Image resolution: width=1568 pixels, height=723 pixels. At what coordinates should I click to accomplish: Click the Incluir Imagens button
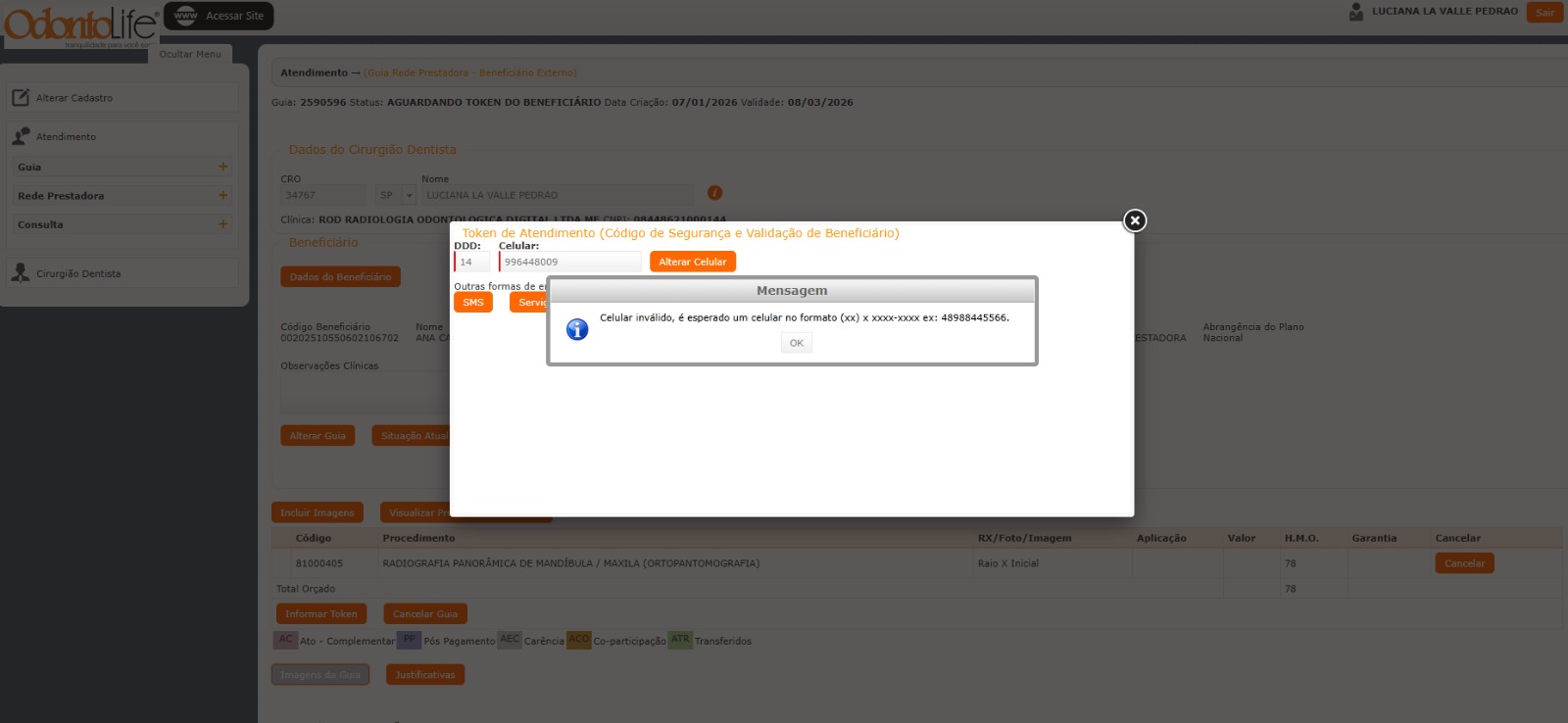tap(318, 512)
